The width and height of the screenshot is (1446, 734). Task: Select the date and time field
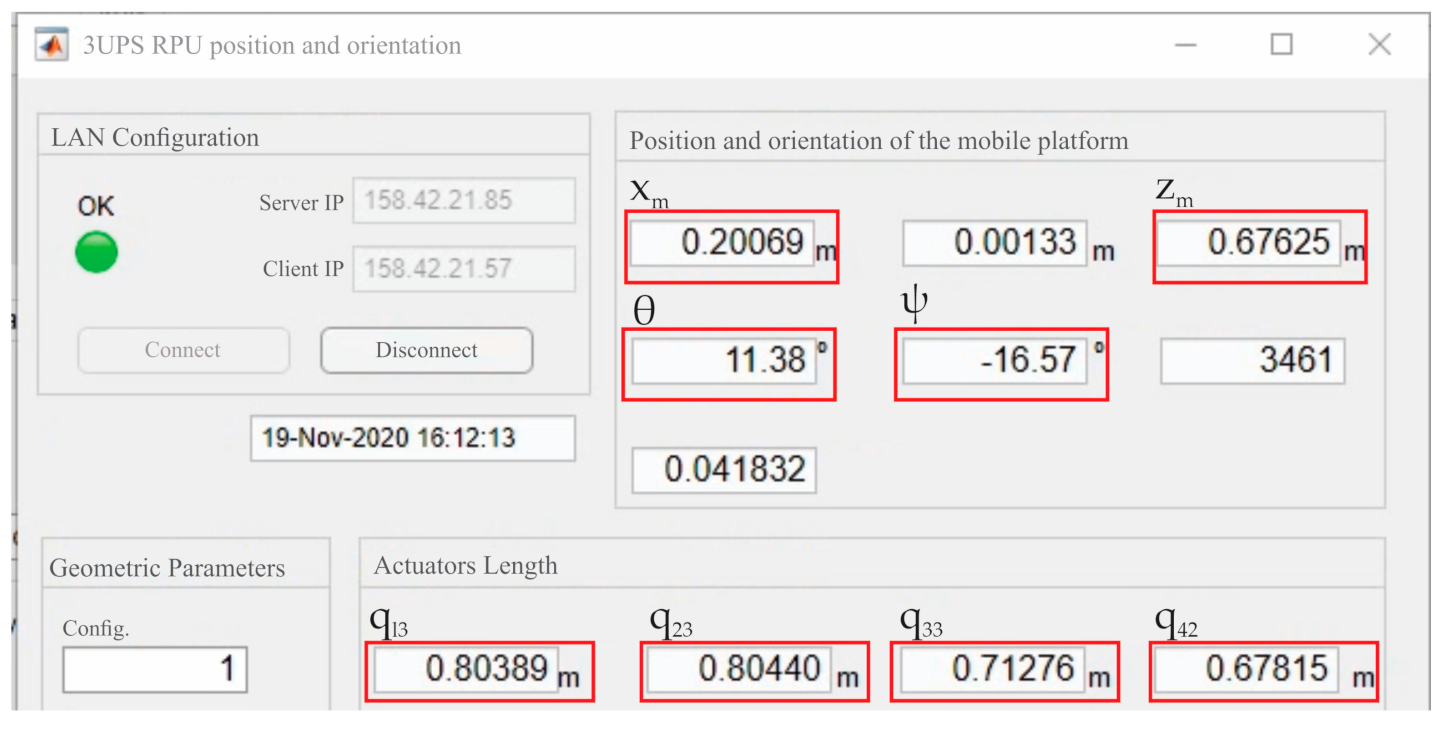[412, 438]
